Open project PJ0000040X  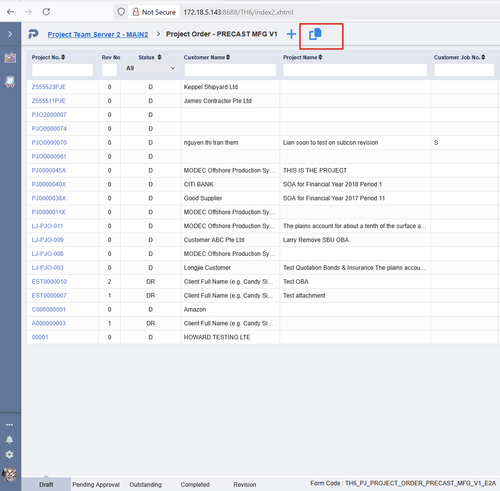coord(49,184)
